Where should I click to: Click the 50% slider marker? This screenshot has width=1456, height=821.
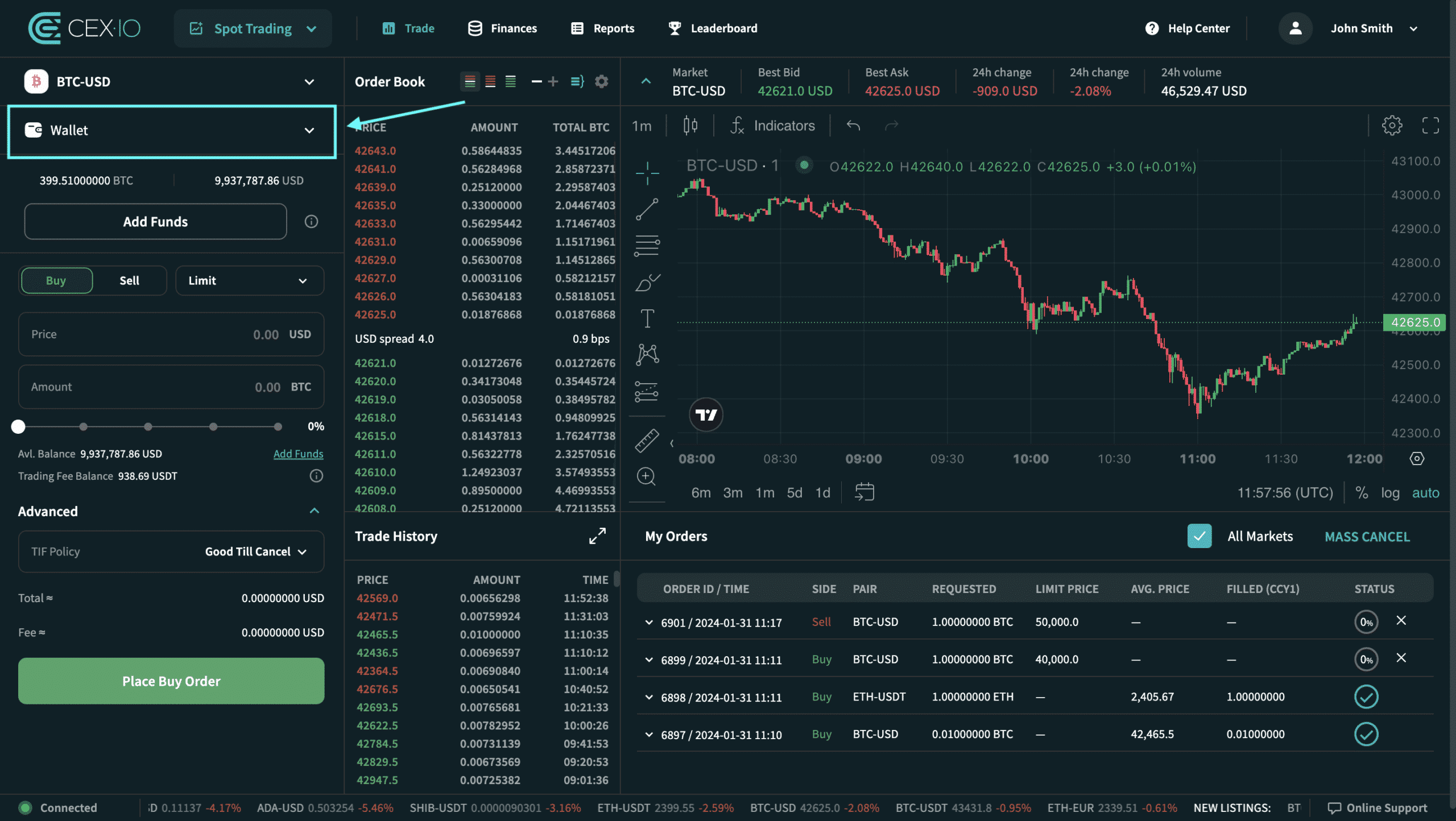[148, 426]
